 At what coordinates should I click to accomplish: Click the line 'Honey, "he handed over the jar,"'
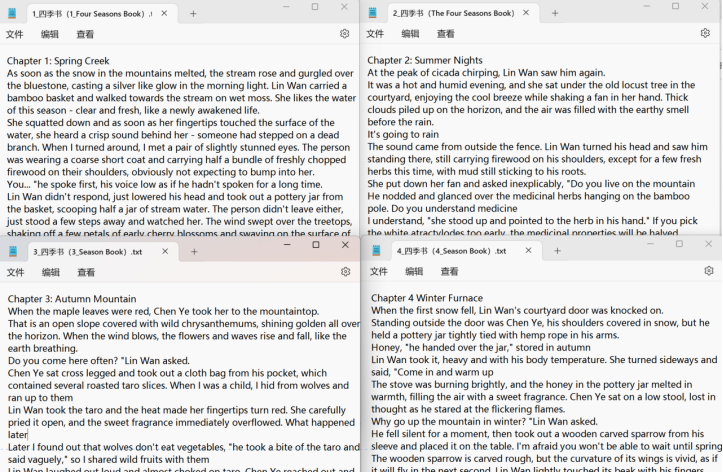pos(480,348)
